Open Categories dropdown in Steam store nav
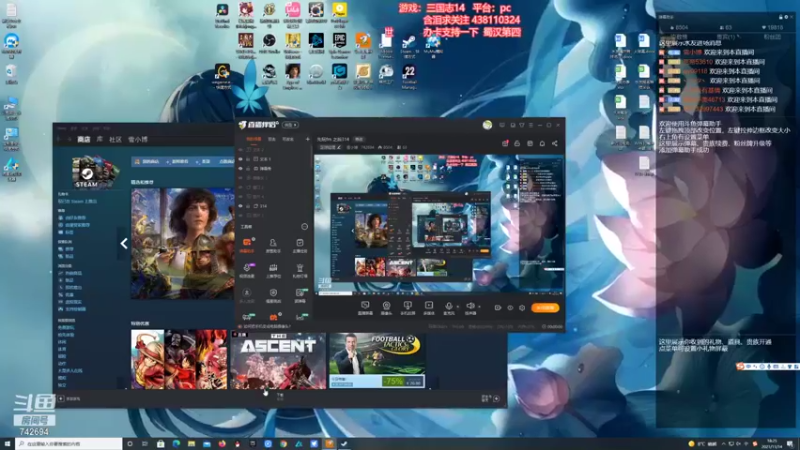Screen dimensions: 800x450 pyautogui.click(x=205, y=161)
